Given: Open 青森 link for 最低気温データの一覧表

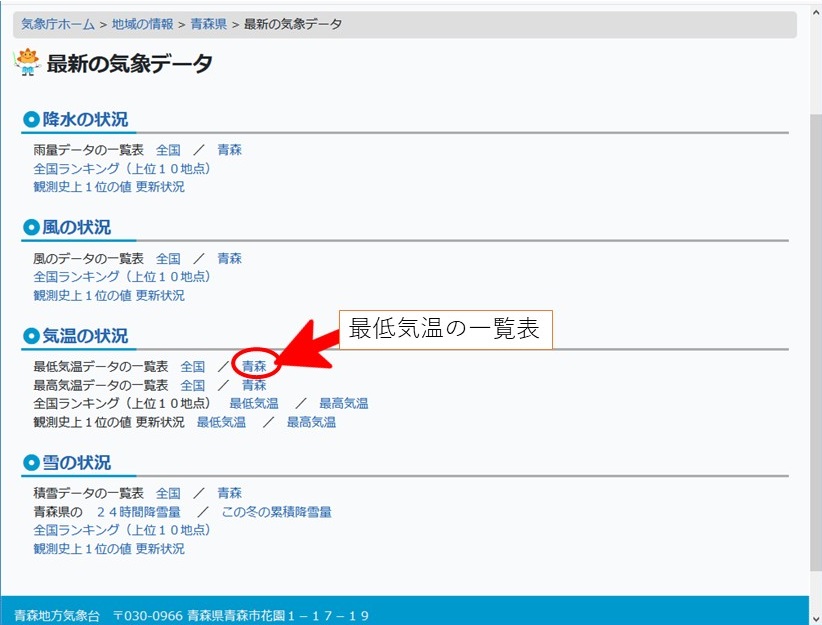Looking at the screenshot, I should [254, 366].
